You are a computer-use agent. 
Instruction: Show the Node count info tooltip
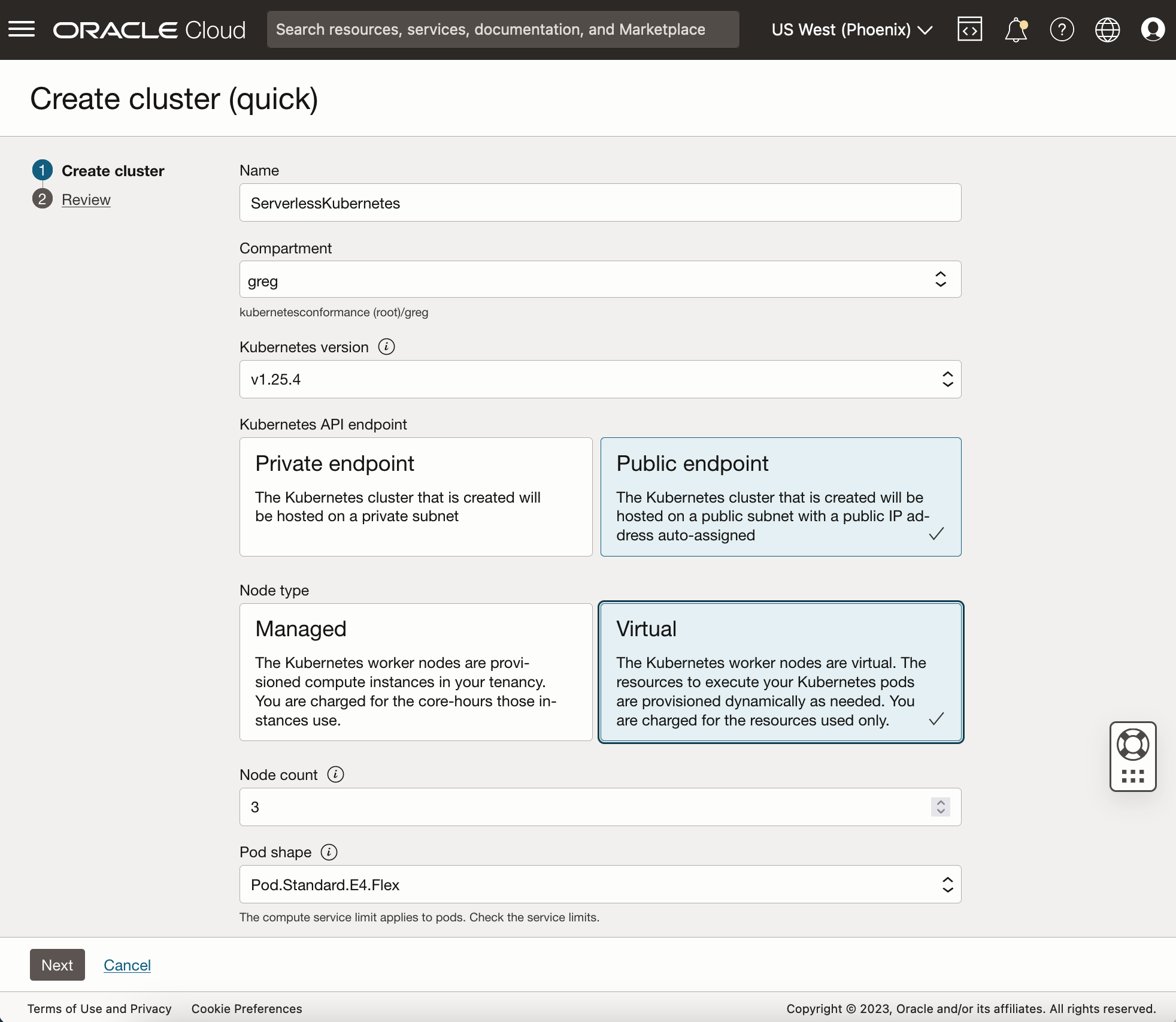click(335, 774)
